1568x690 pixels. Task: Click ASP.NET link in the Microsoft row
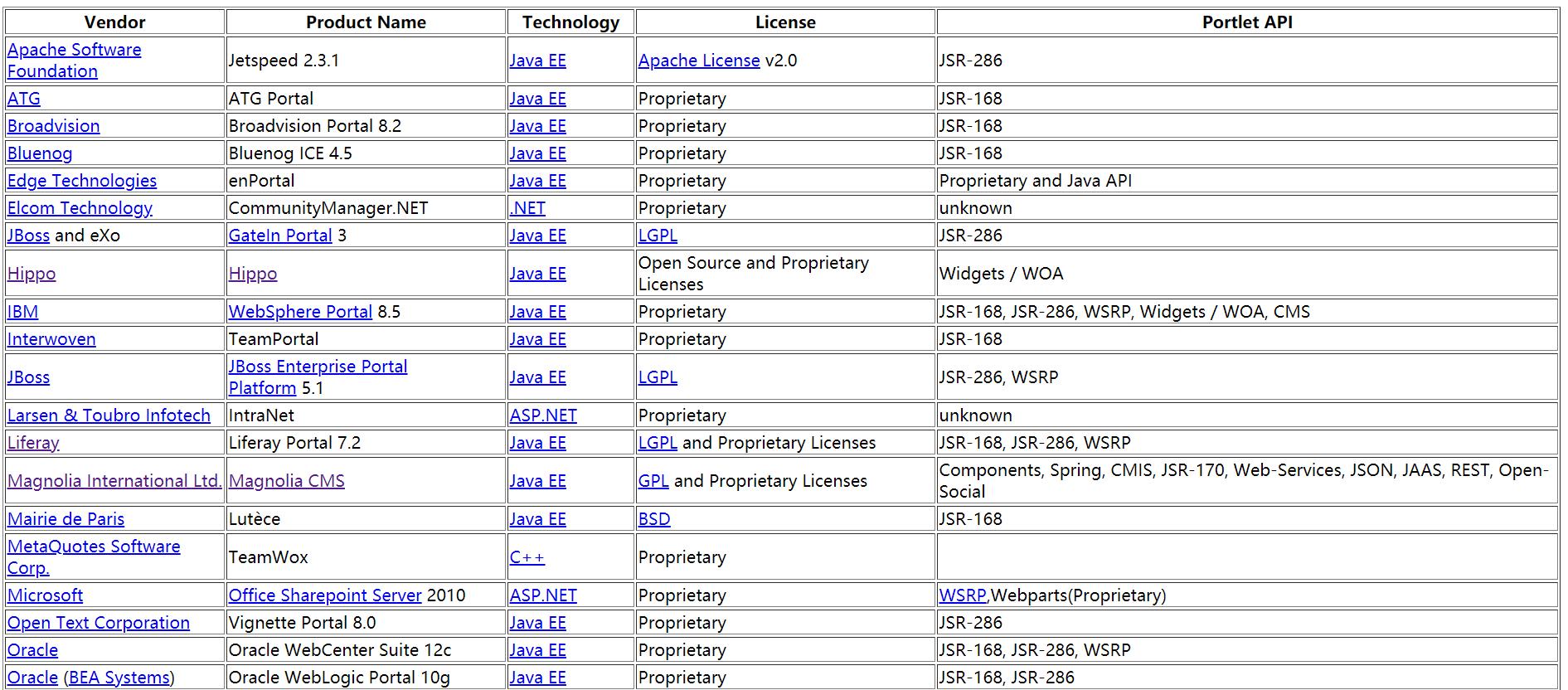coord(543,595)
